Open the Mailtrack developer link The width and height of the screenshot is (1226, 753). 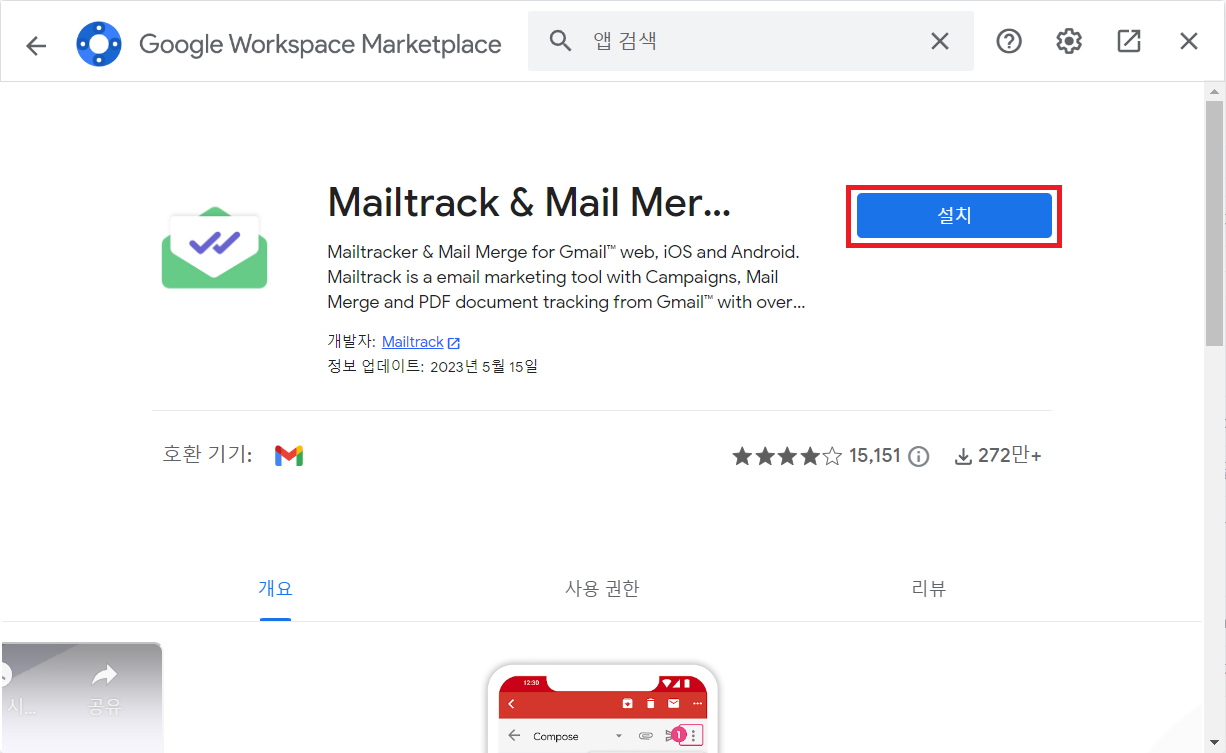point(413,341)
